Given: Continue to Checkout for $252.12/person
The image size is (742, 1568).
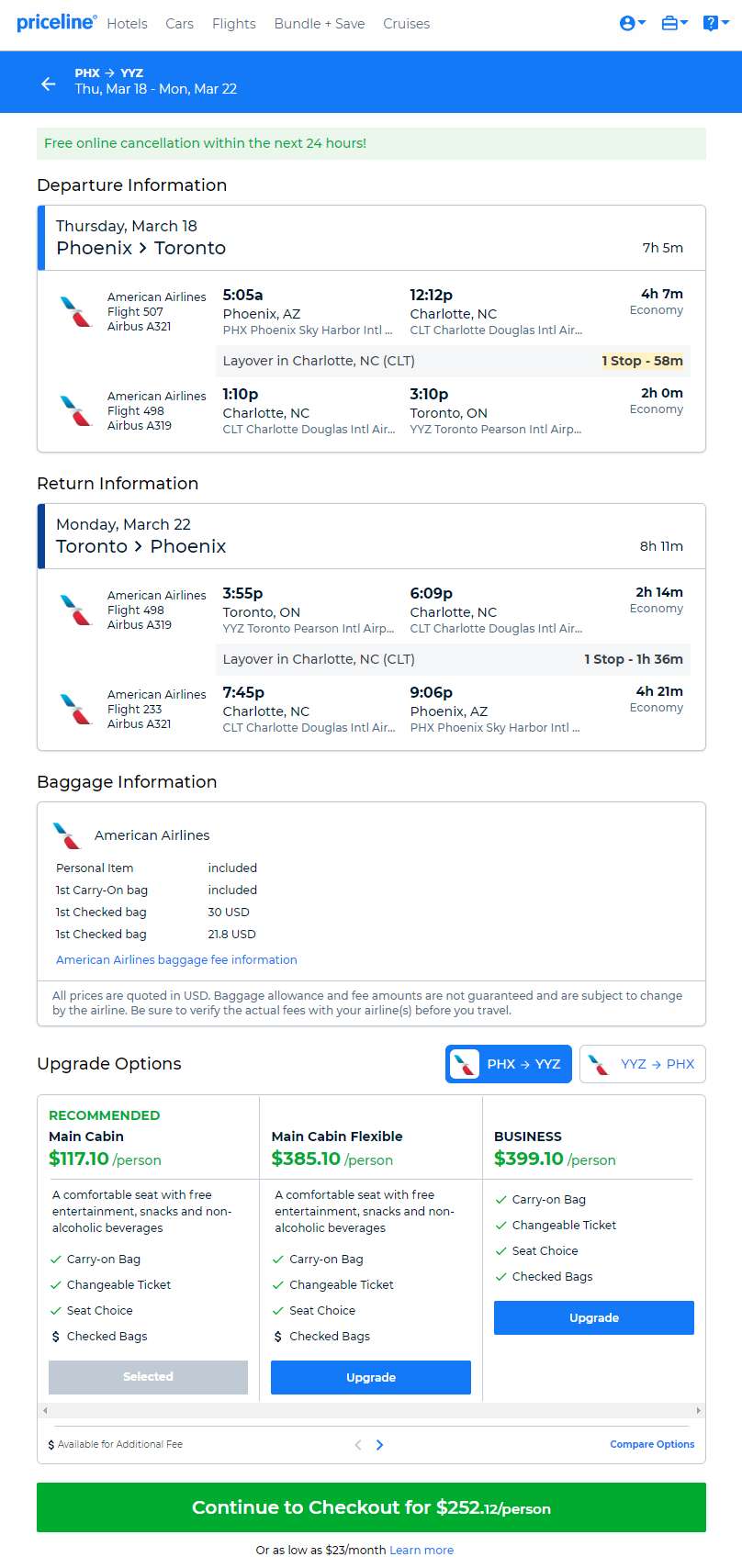Looking at the screenshot, I should pyautogui.click(x=371, y=1507).
